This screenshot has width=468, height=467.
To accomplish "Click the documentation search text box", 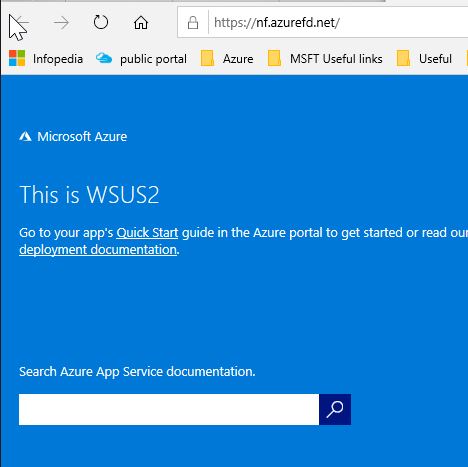I will (x=169, y=409).
